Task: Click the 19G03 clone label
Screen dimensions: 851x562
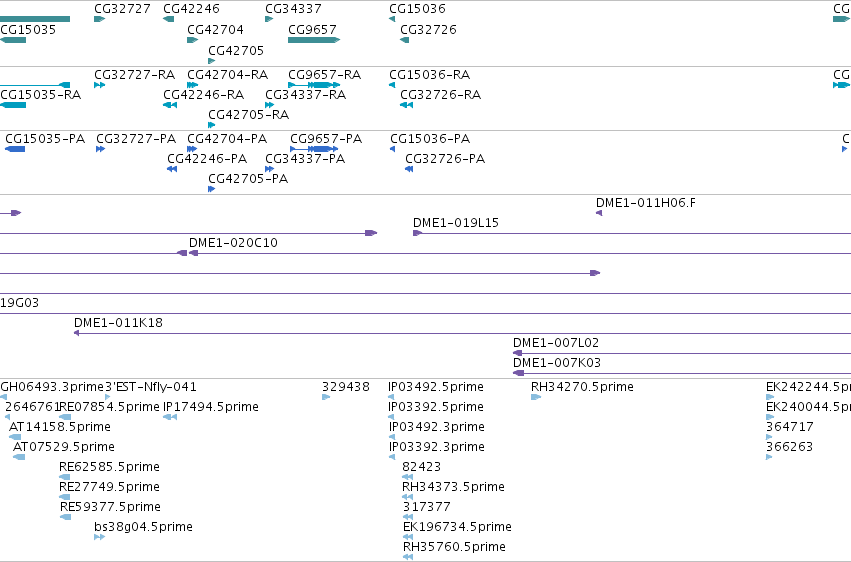Action: (x=20, y=302)
